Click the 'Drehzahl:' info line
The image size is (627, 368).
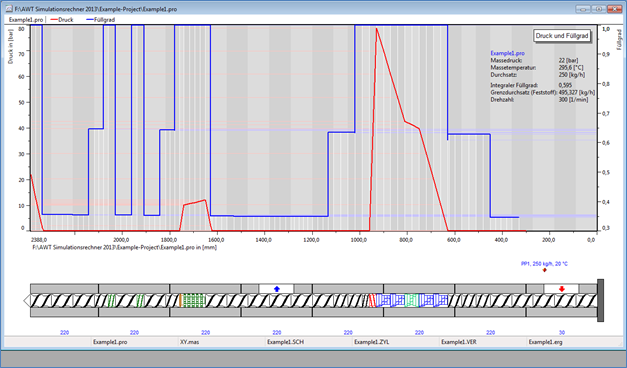pos(502,100)
